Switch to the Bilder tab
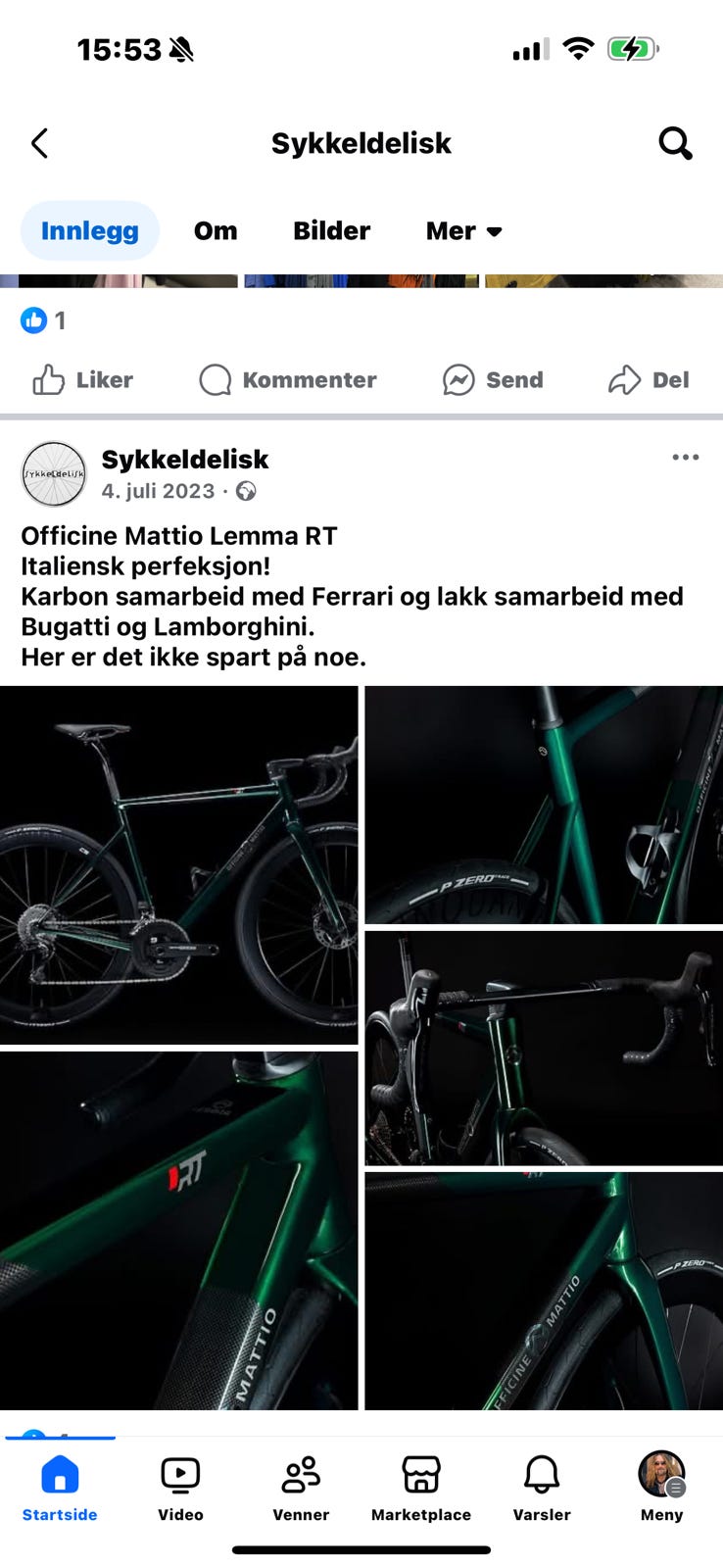 pyautogui.click(x=331, y=231)
